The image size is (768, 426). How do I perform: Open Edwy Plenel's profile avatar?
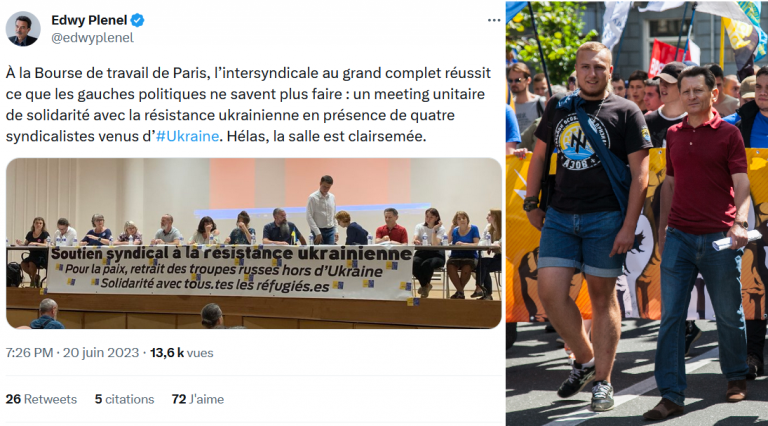[x=23, y=28]
